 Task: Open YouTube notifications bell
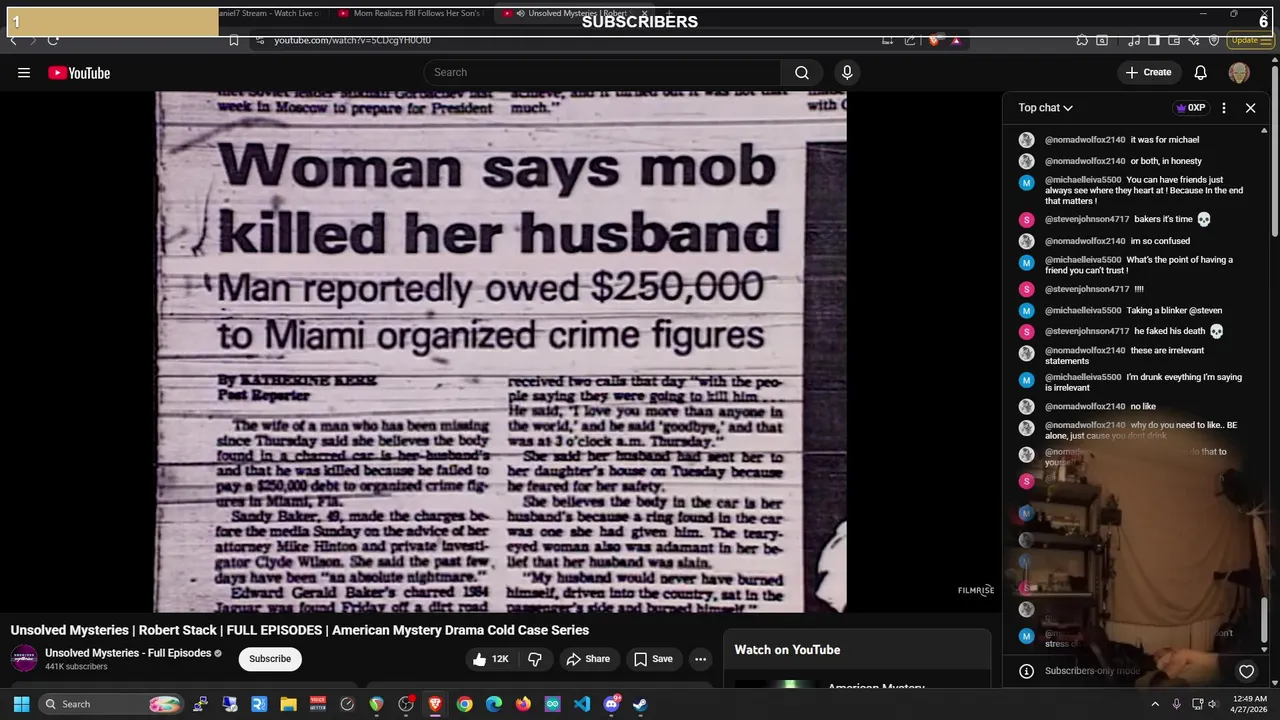tap(1200, 72)
